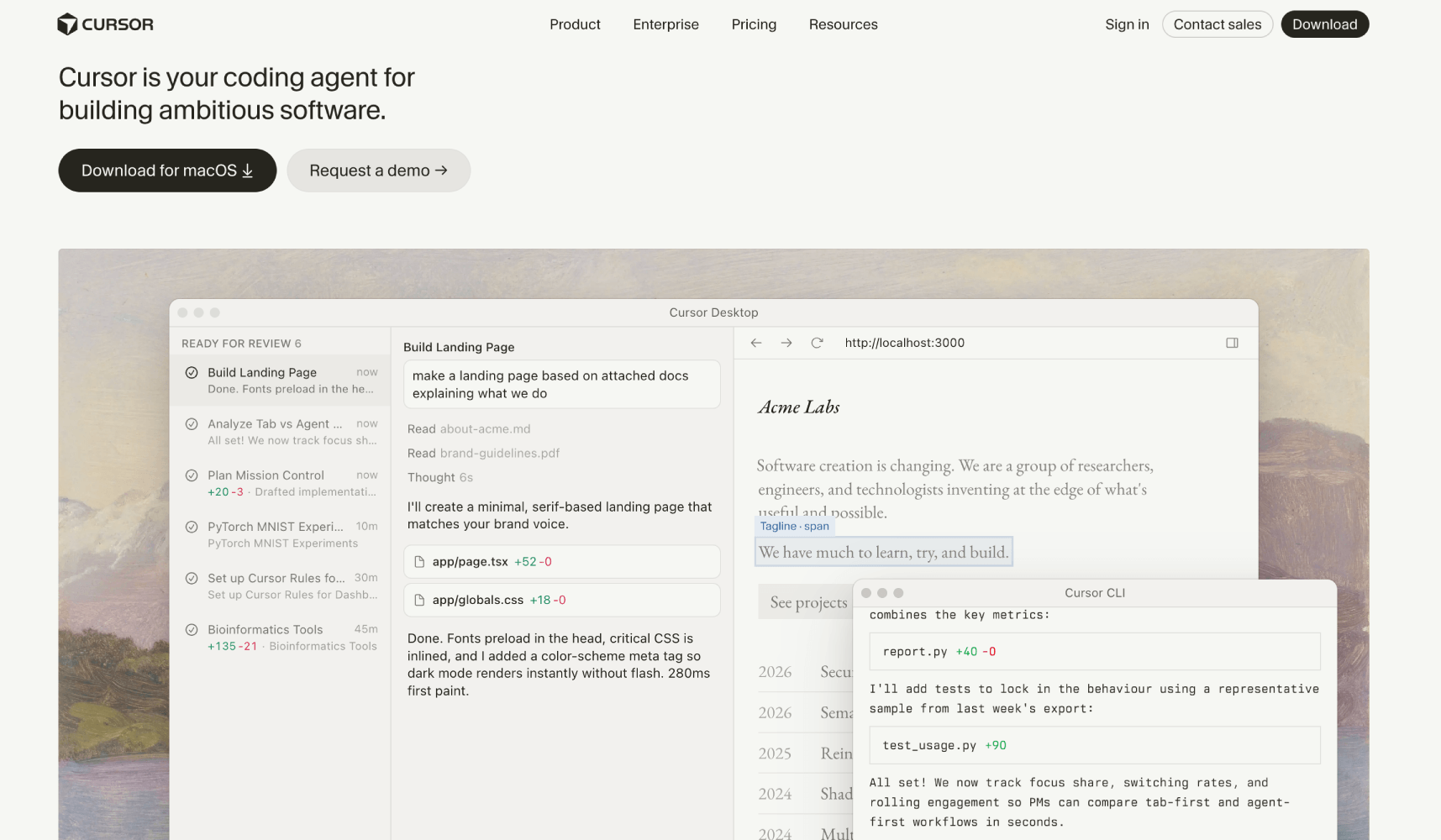
Task: Toggle the side panel icon in preview toolbar
Action: [1232, 343]
